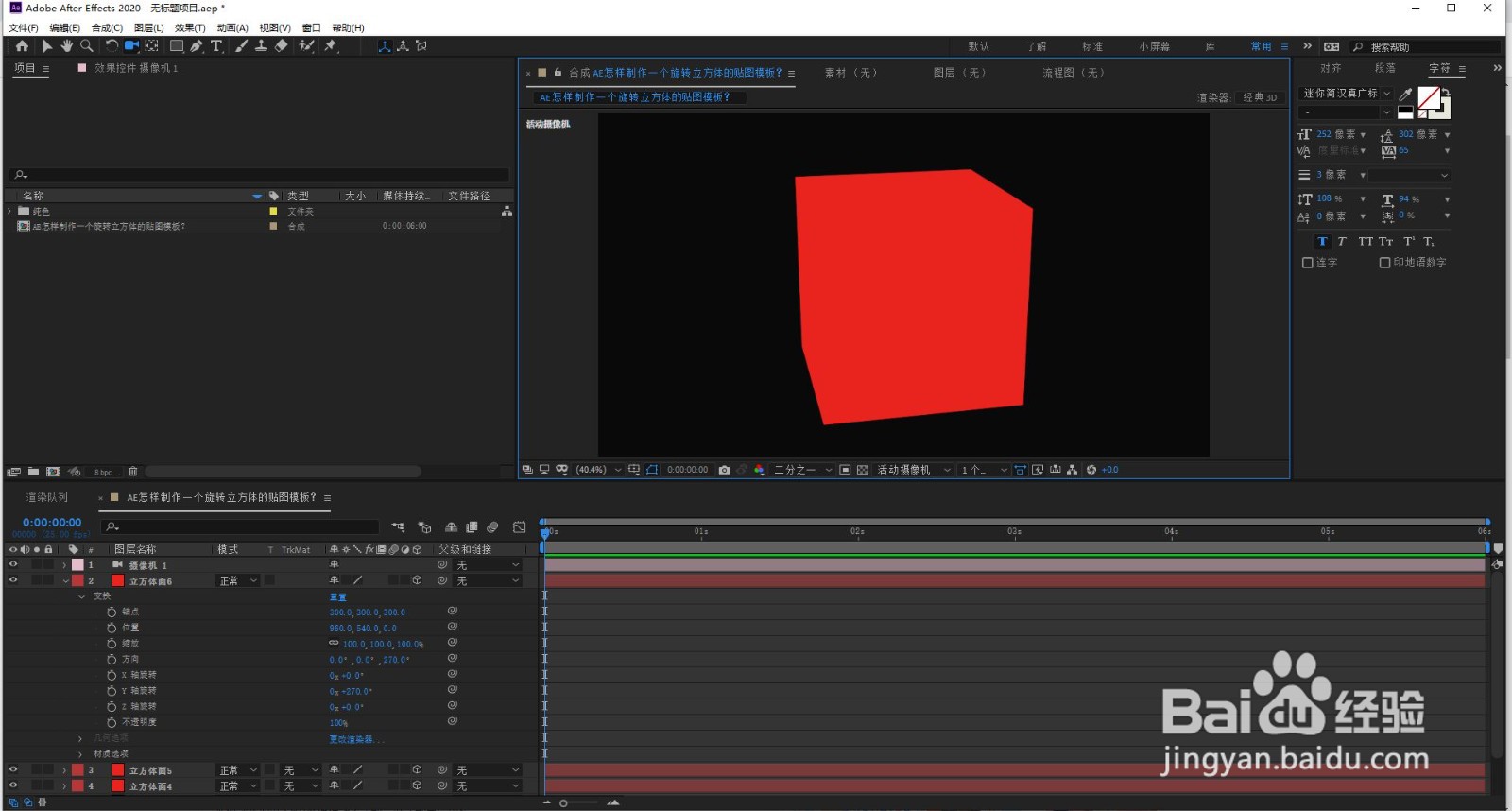Screen dimensions: 1512x811
Task: Hide the 立方体面4 layer eye
Action: tap(13, 785)
